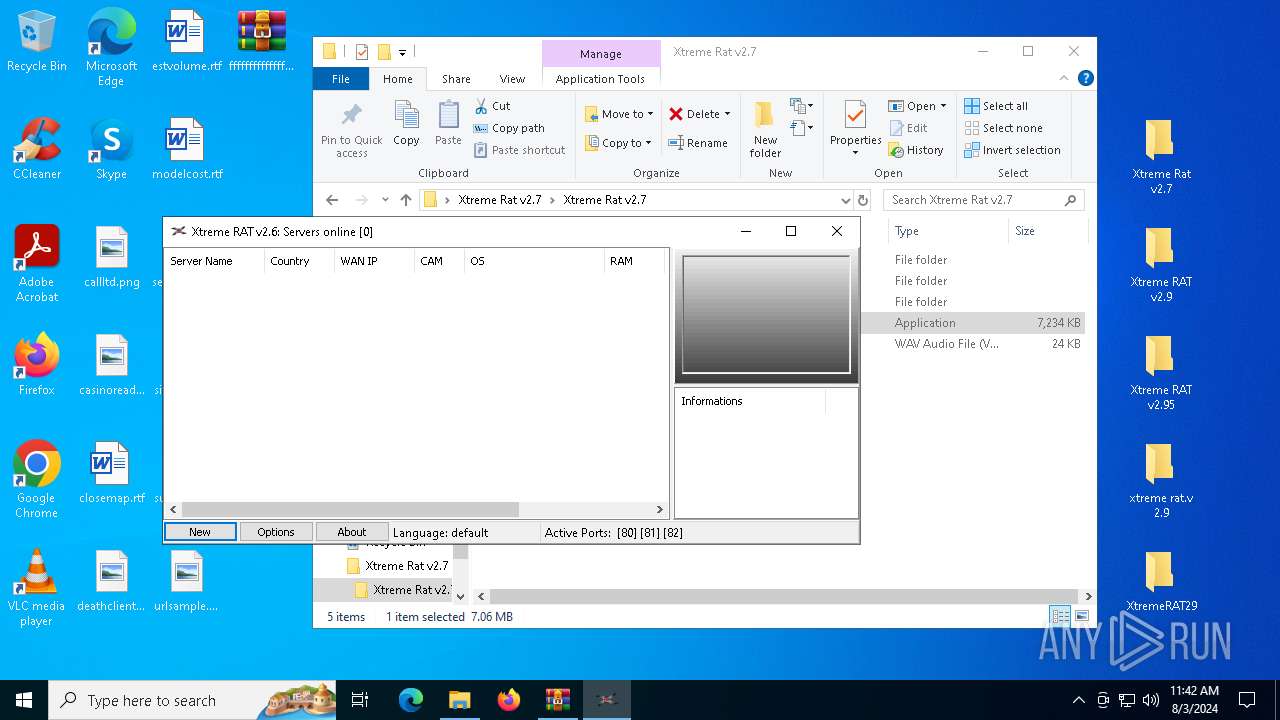Collapse the Explorer ribbon chevron
The height and width of the screenshot is (720, 1280).
point(1065,78)
